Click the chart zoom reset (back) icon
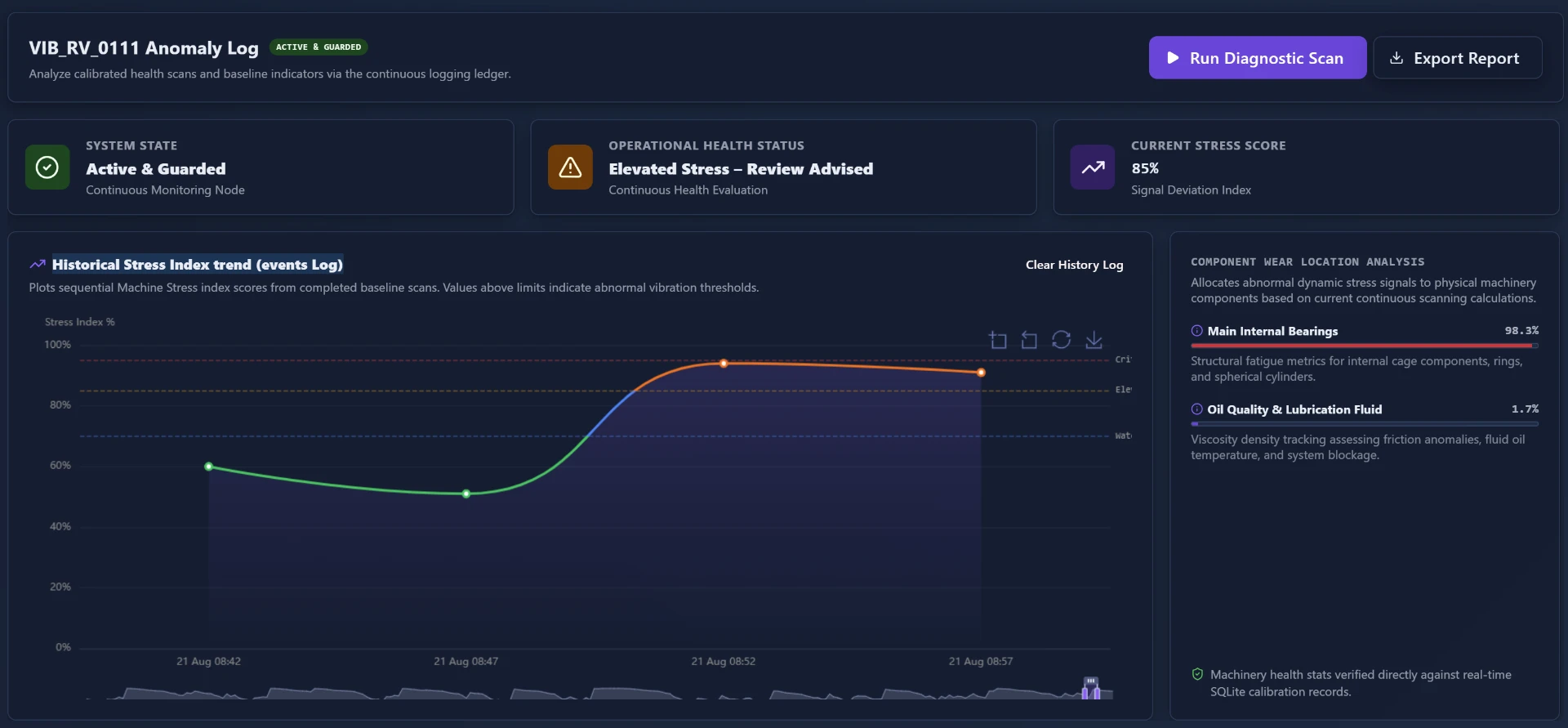Screen dimensions: 1568x728 pos(1029,340)
